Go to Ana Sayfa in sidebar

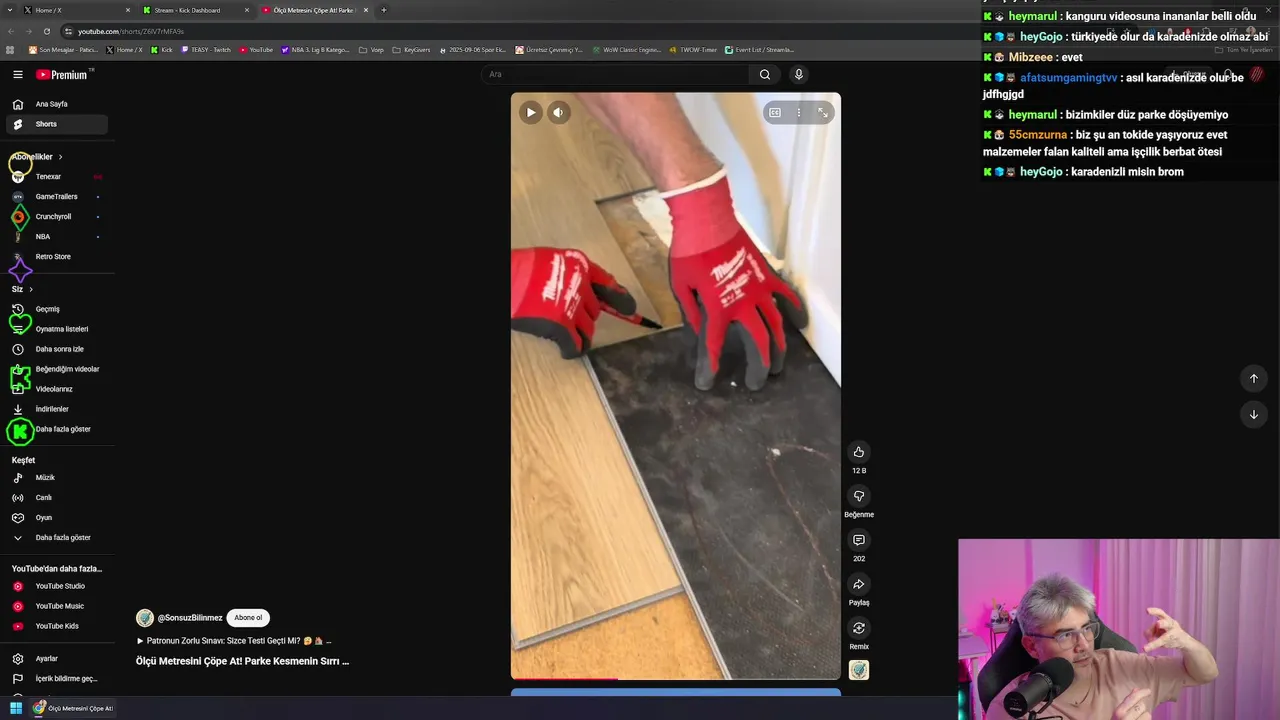[x=56, y=104]
